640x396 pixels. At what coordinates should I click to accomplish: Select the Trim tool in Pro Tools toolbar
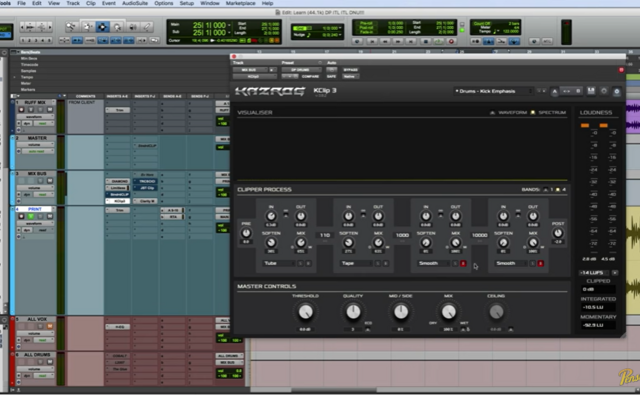pyautogui.click(x=87, y=27)
